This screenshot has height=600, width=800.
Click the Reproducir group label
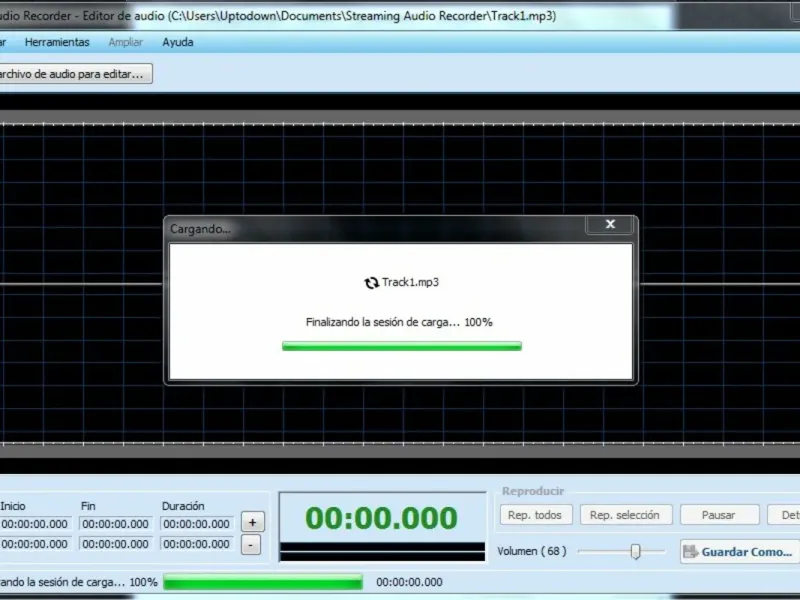[x=533, y=491]
